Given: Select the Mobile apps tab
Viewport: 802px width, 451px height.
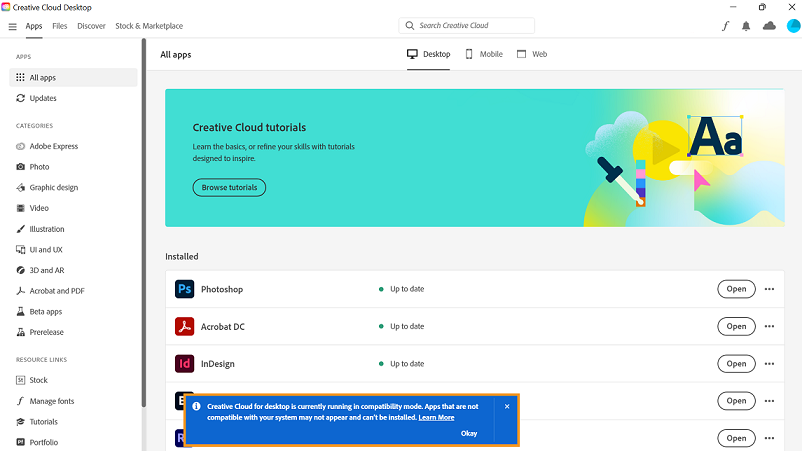Looking at the screenshot, I should coord(484,54).
